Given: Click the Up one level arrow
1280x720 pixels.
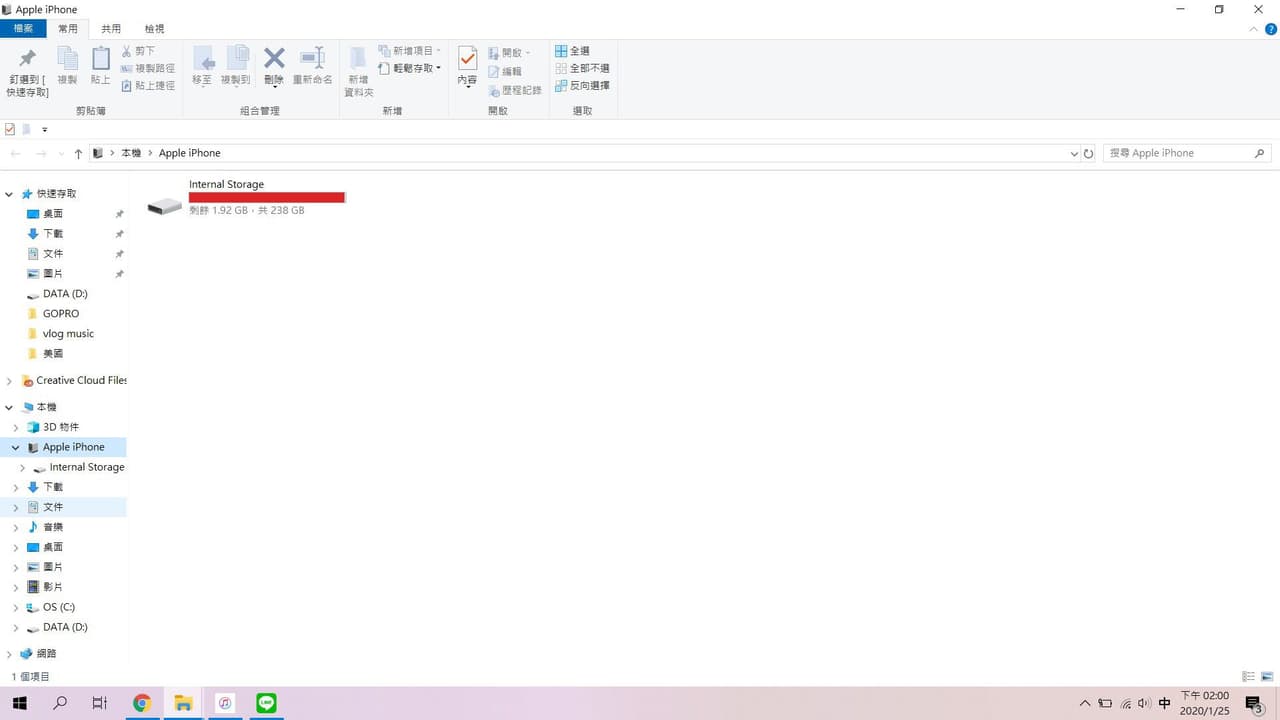Looking at the screenshot, I should 78,153.
